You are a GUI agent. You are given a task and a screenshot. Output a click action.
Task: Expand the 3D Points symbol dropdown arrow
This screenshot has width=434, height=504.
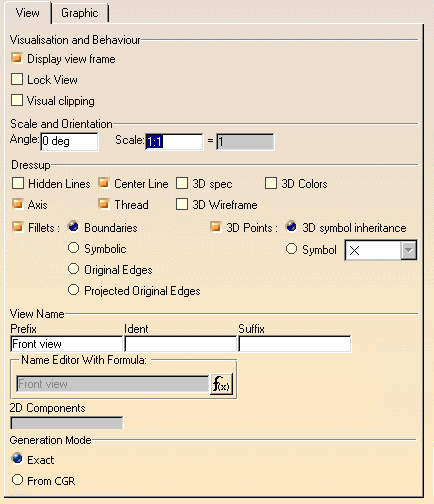(x=409, y=250)
